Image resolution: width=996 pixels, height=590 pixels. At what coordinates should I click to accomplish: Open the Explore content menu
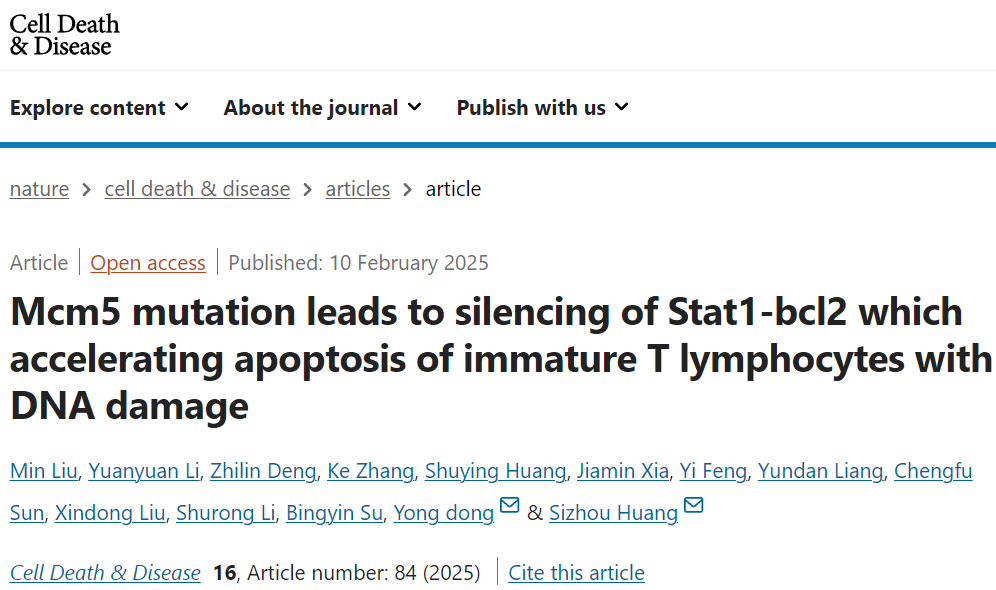pos(99,107)
